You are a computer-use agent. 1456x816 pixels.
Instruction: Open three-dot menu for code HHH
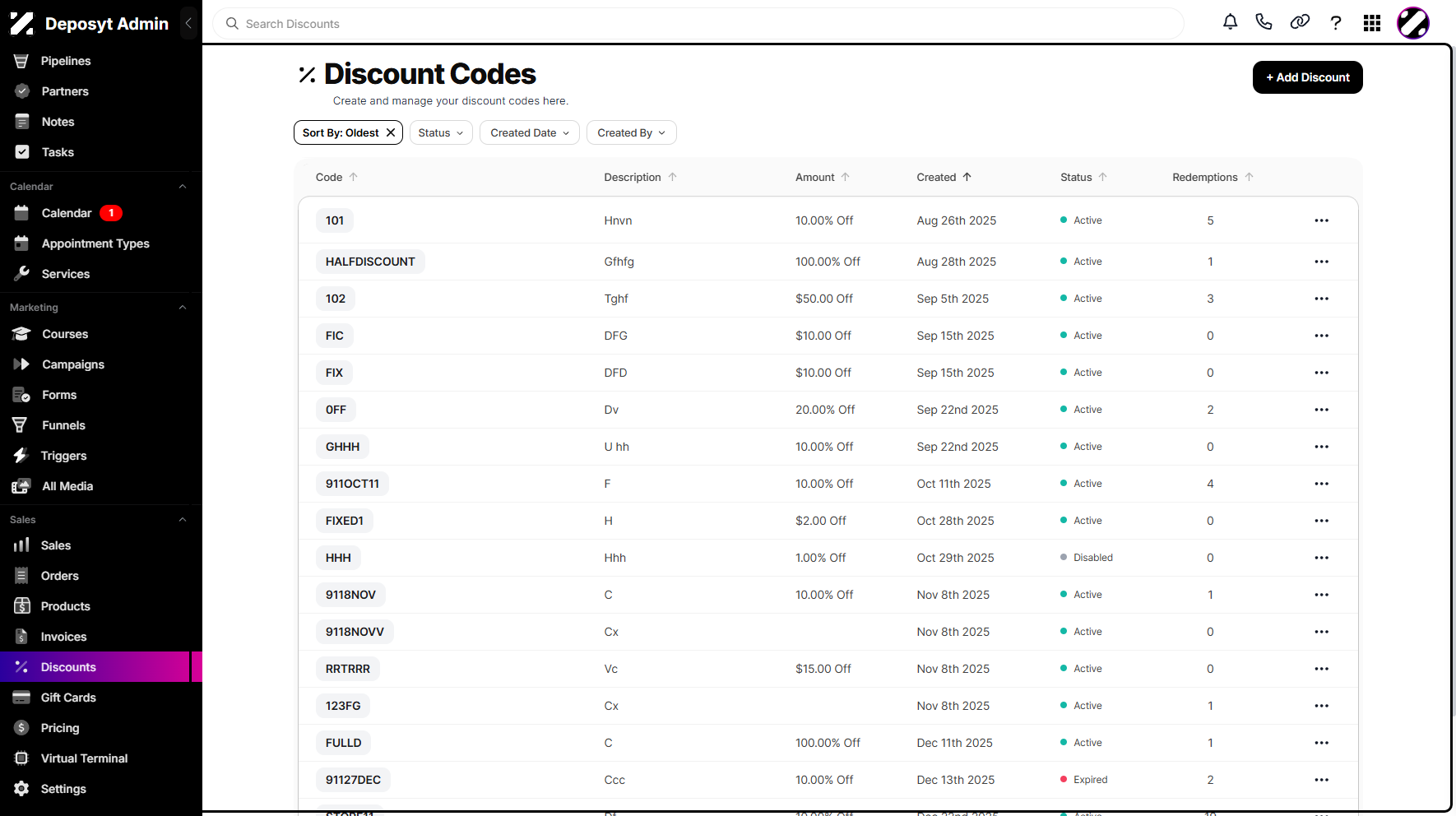[x=1321, y=558]
